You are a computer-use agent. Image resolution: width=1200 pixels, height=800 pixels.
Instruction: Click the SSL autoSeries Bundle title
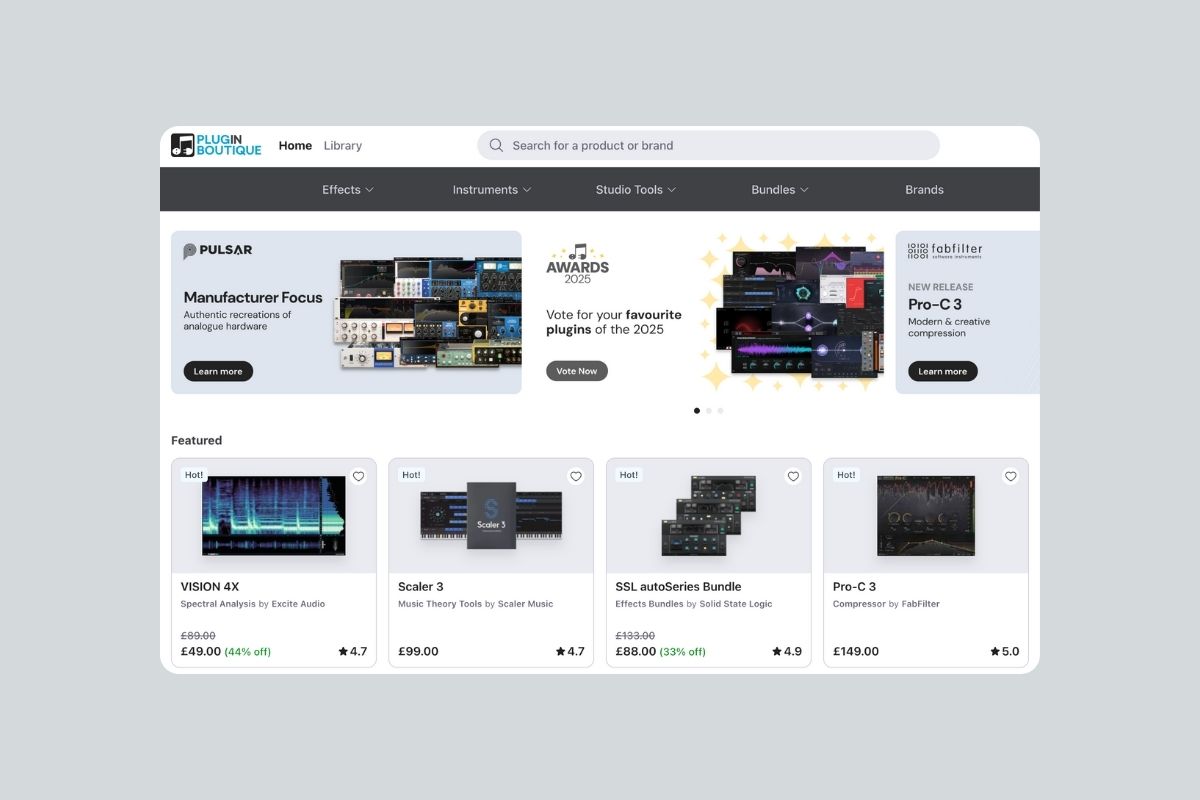coord(678,586)
